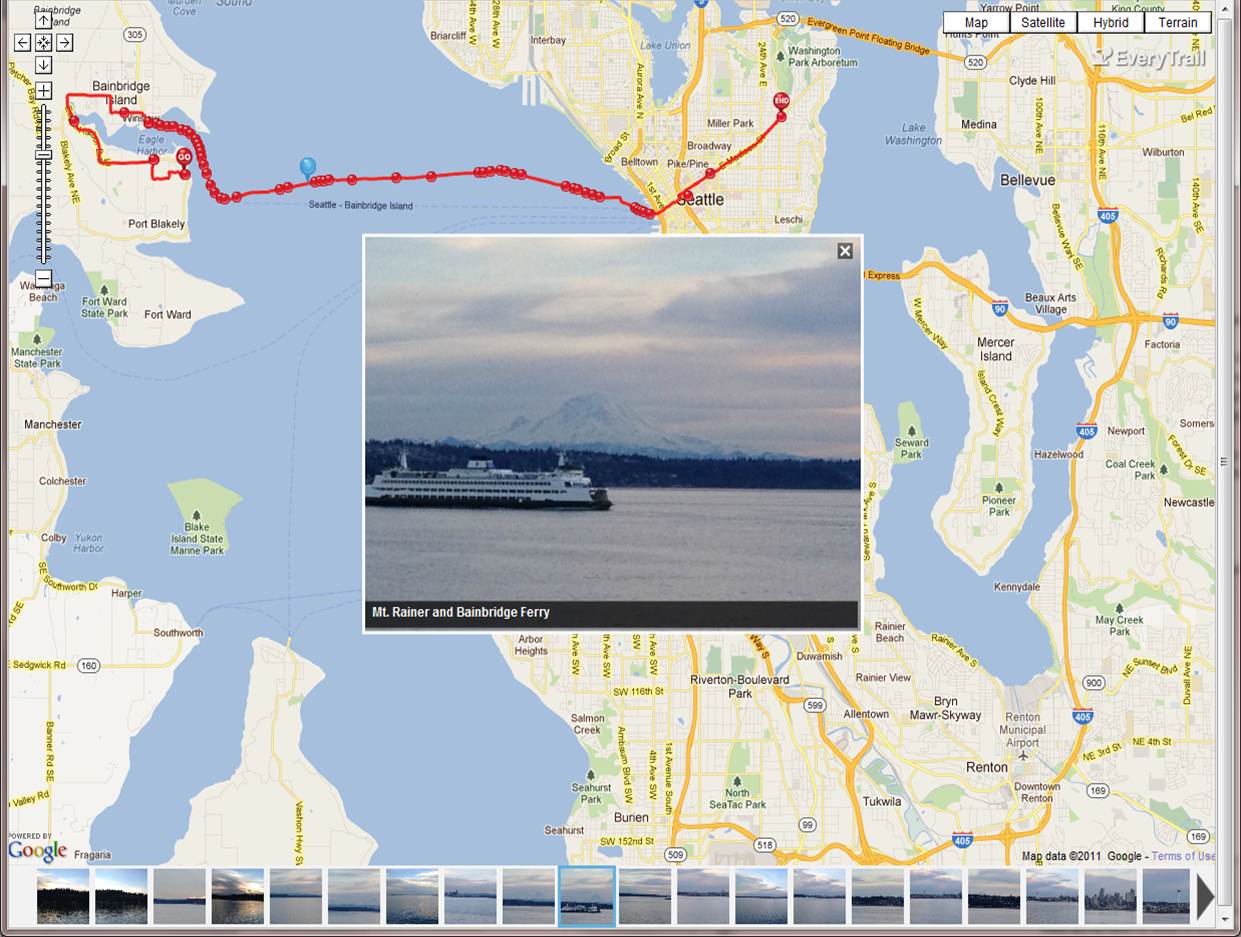Screen dimensions: 1241x937
Task: Open the Seattle skyline thumbnail
Action: (x=1110, y=896)
